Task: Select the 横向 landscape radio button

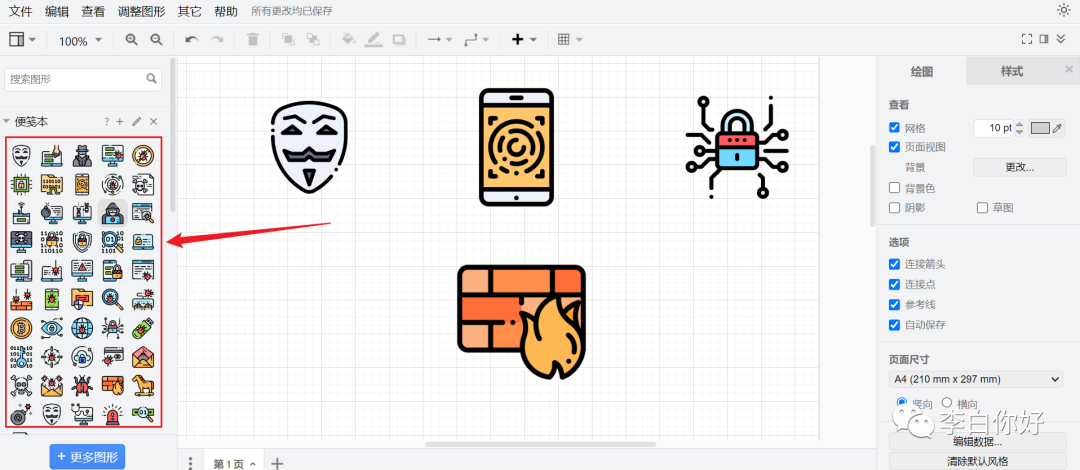Action: (x=946, y=402)
